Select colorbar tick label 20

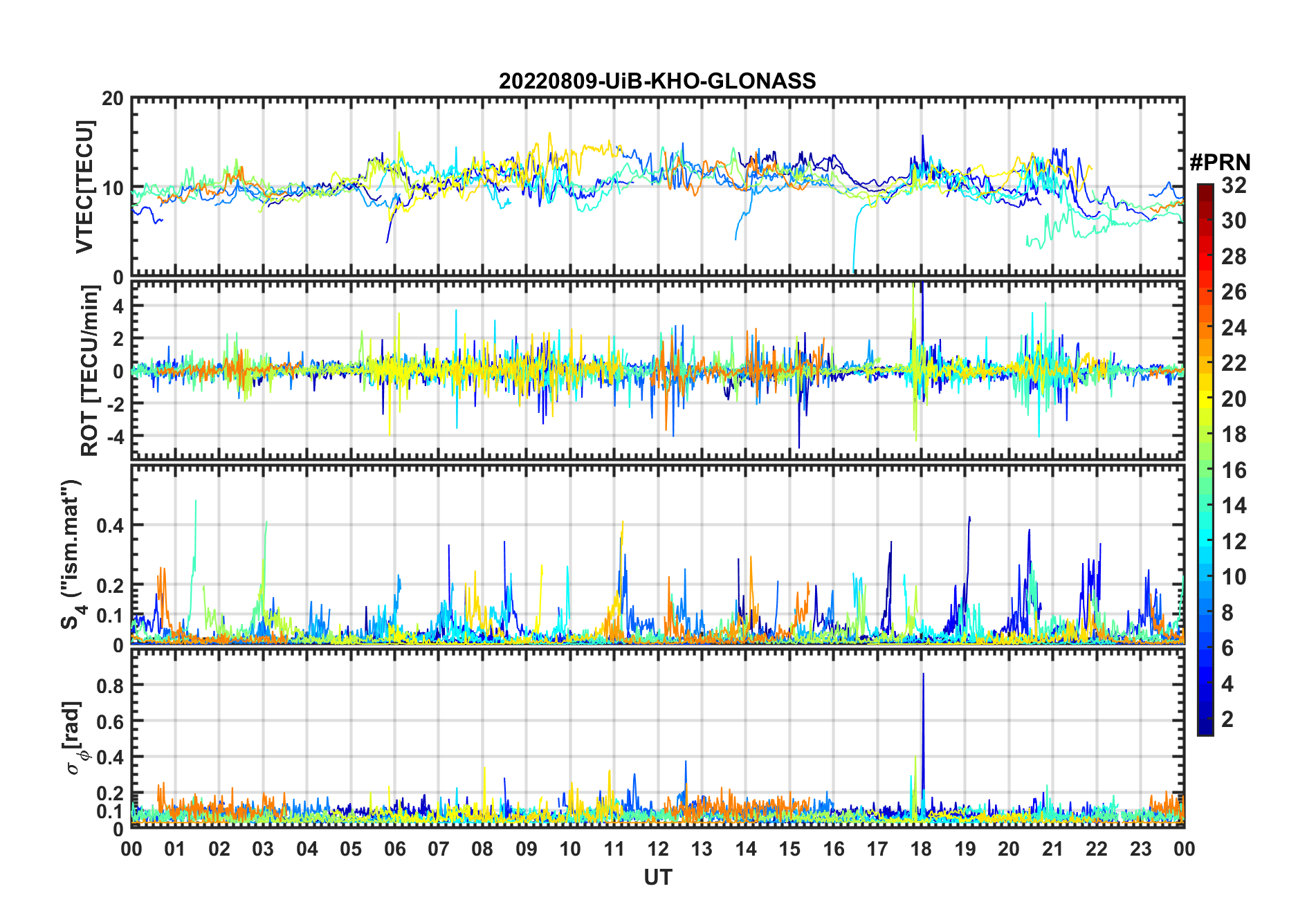point(1234,399)
